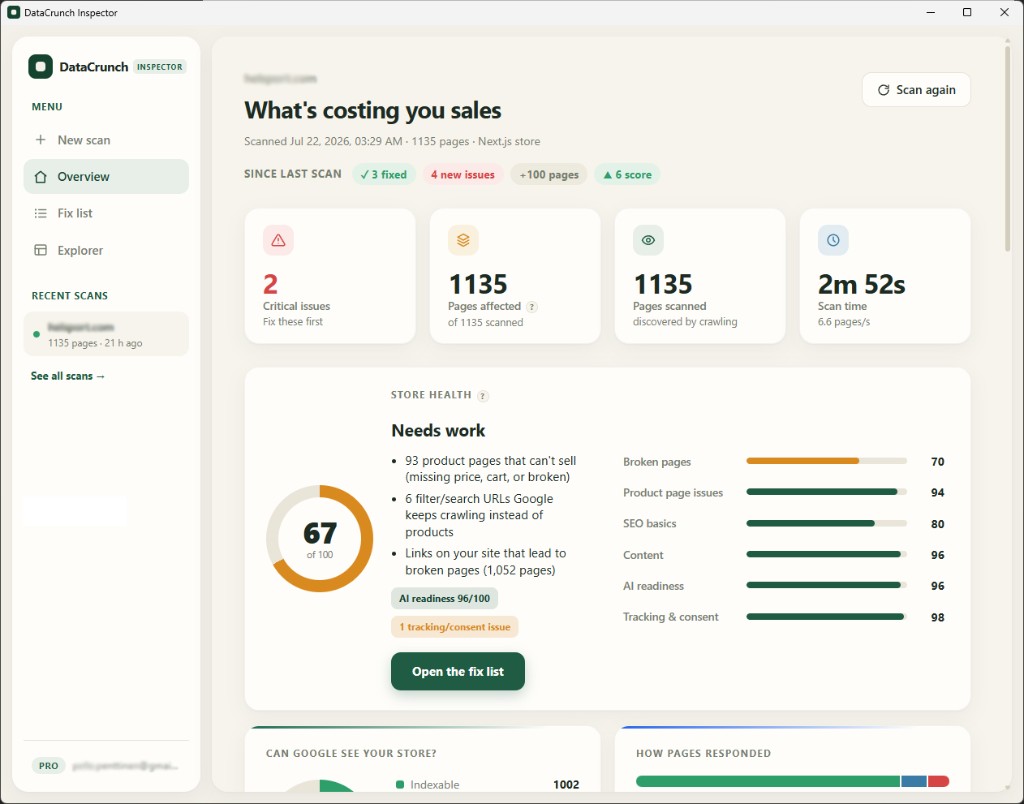
Task: Click the 6 filter/search URLs bullet text
Action: (x=479, y=515)
